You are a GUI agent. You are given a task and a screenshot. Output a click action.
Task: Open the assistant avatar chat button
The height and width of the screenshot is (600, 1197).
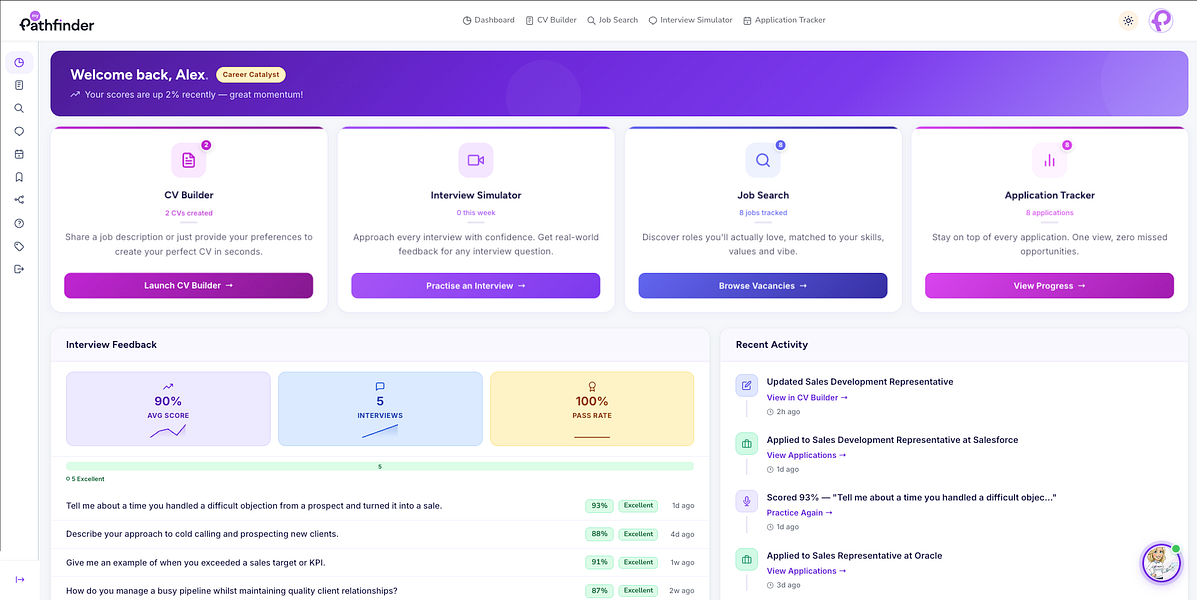[x=1160, y=563]
